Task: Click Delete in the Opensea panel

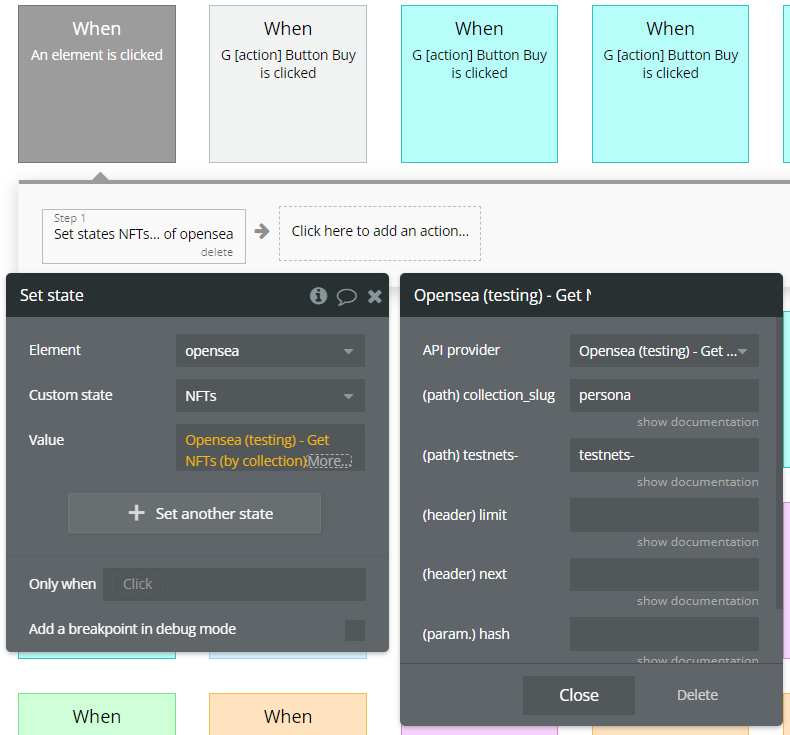Action: pos(697,695)
